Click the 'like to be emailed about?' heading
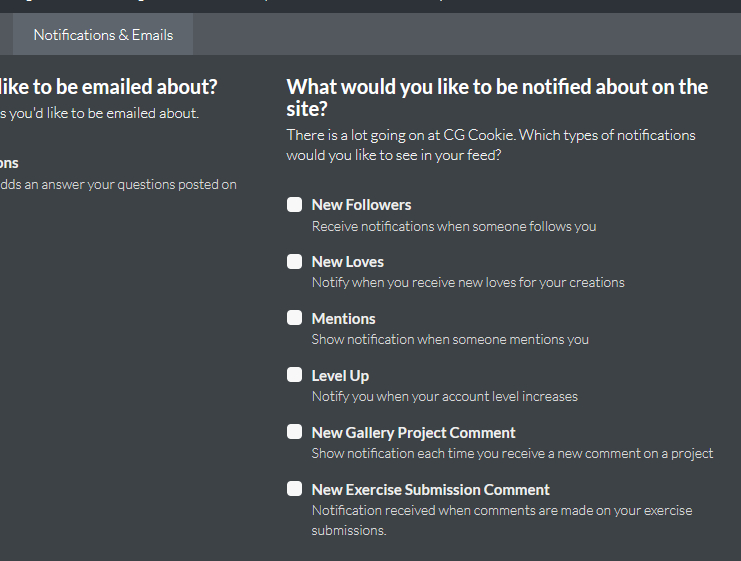The image size is (741, 561). pos(108,87)
